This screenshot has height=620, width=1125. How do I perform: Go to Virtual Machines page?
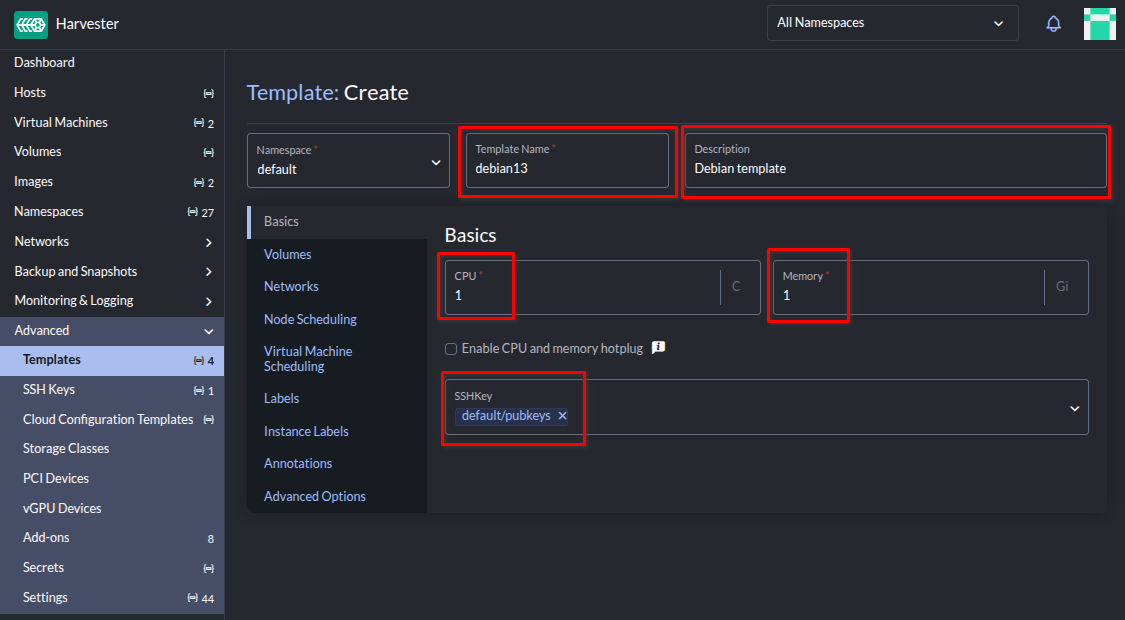[61, 122]
